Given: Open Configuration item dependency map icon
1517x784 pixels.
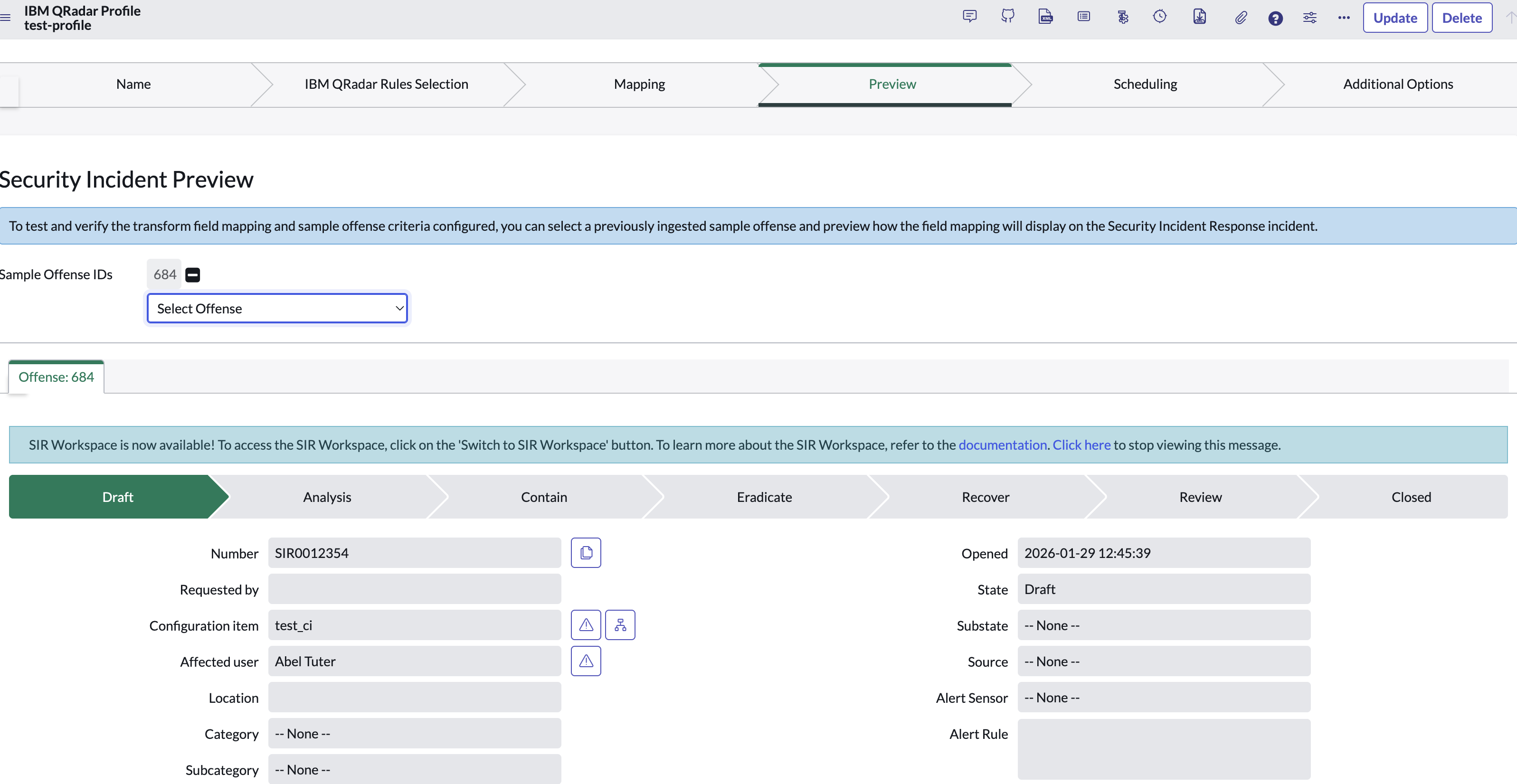Looking at the screenshot, I should [620, 625].
